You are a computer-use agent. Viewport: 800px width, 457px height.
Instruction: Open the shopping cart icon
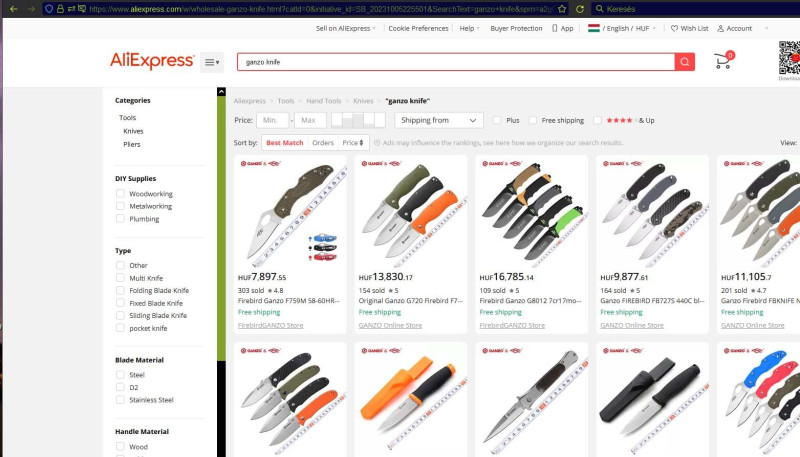pos(723,61)
